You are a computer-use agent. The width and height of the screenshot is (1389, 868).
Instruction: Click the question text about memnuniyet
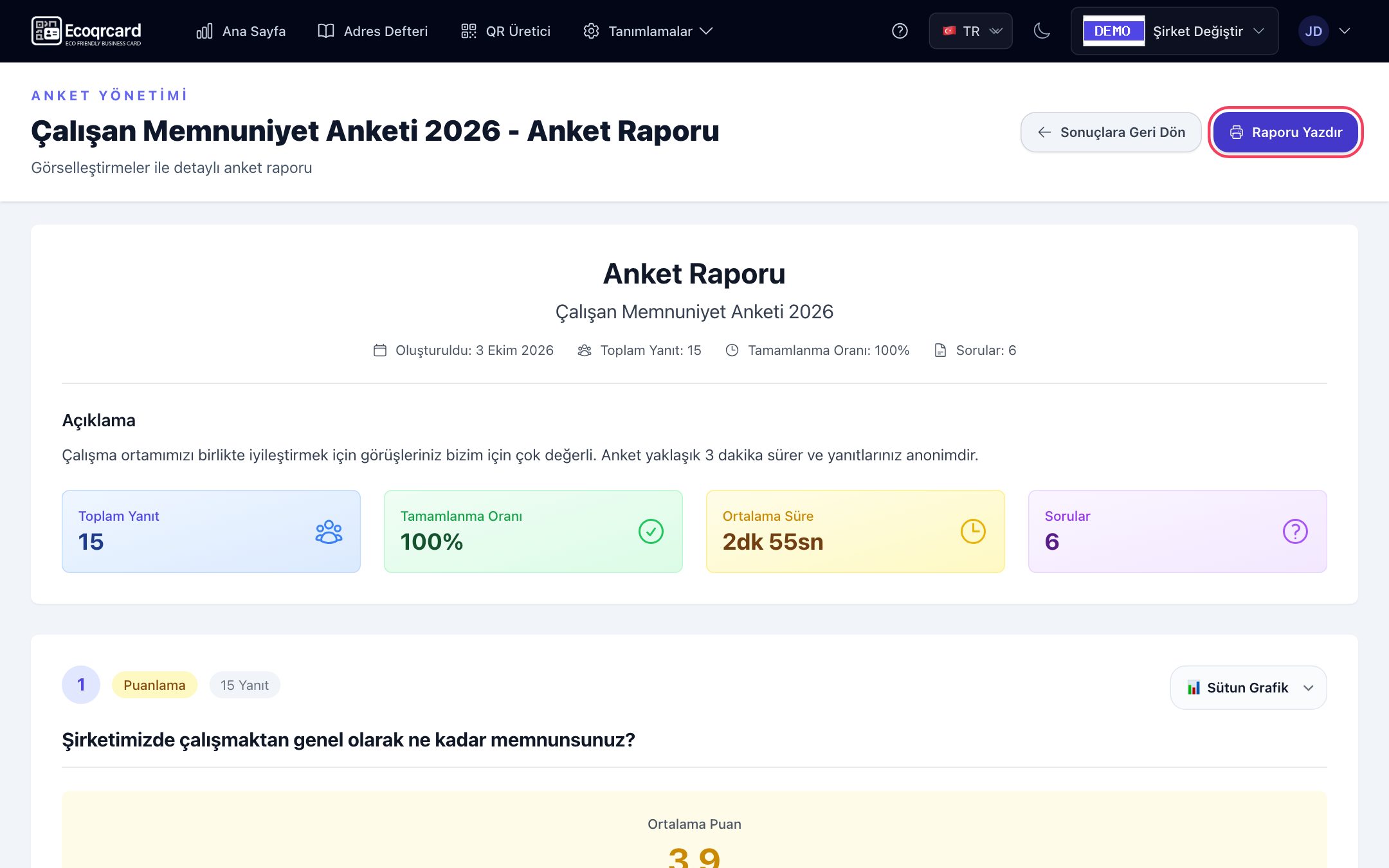[349, 740]
